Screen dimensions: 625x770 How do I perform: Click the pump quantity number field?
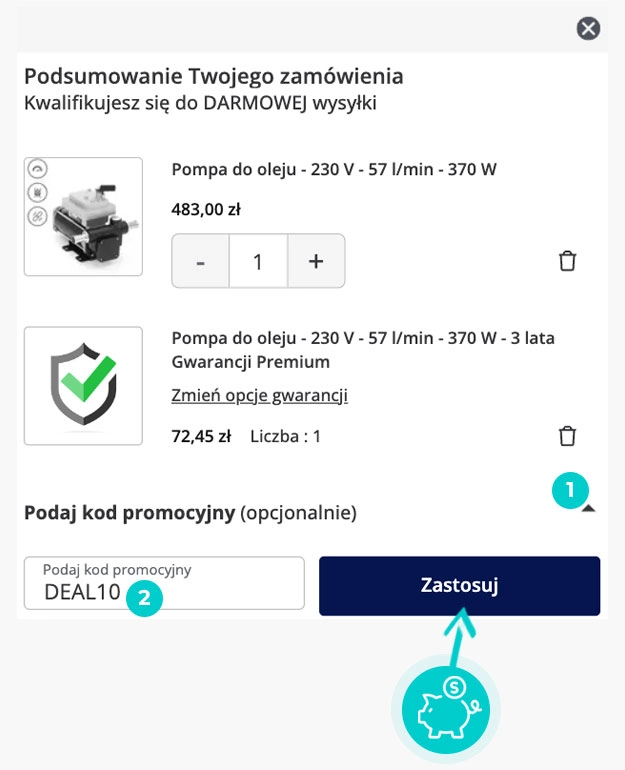pos(258,262)
